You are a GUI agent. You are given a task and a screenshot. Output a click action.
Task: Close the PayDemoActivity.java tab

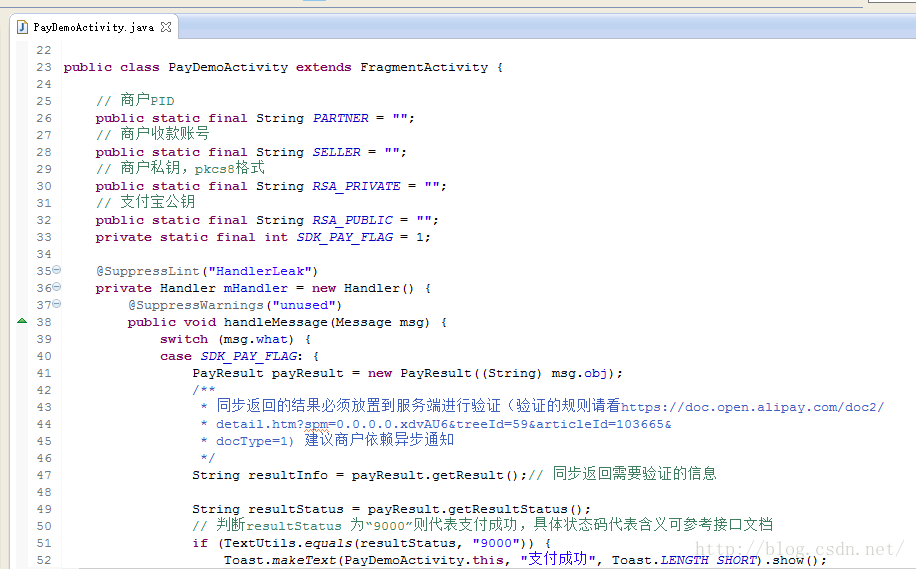[x=166, y=27]
